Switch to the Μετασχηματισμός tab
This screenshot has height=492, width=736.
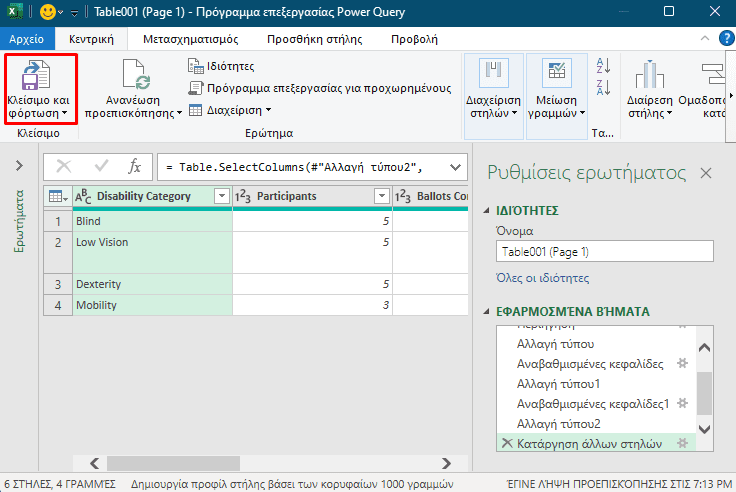191,39
